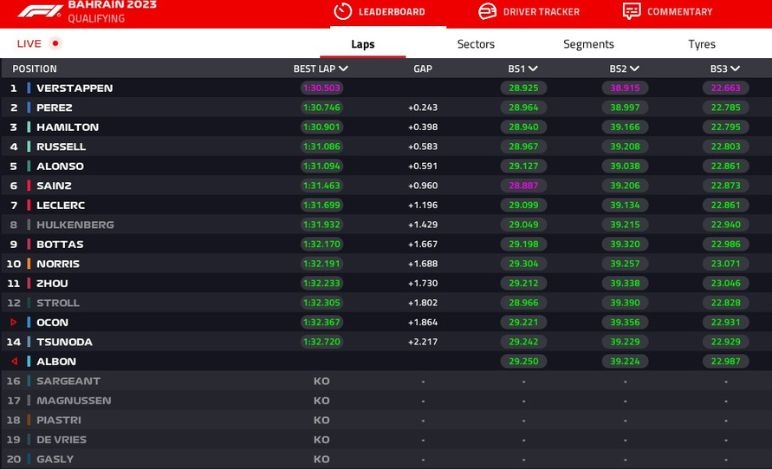Click Bottas's +1.667 gap value

pyautogui.click(x=422, y=244)
